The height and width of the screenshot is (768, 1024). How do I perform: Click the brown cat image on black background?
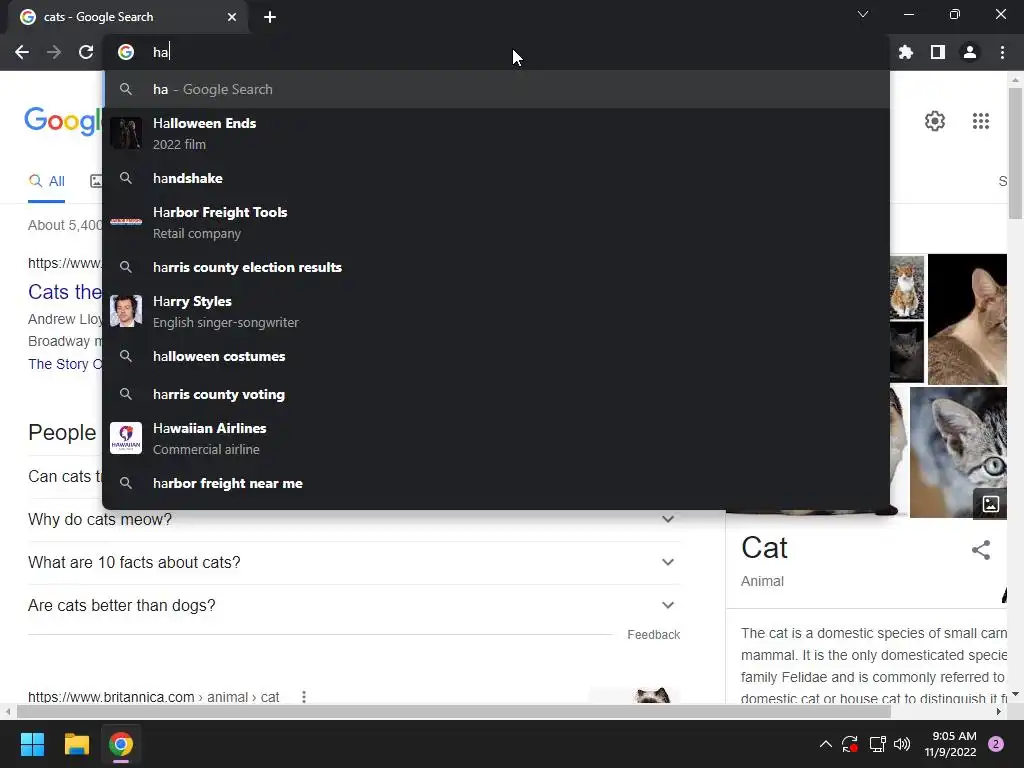point(967,319)
